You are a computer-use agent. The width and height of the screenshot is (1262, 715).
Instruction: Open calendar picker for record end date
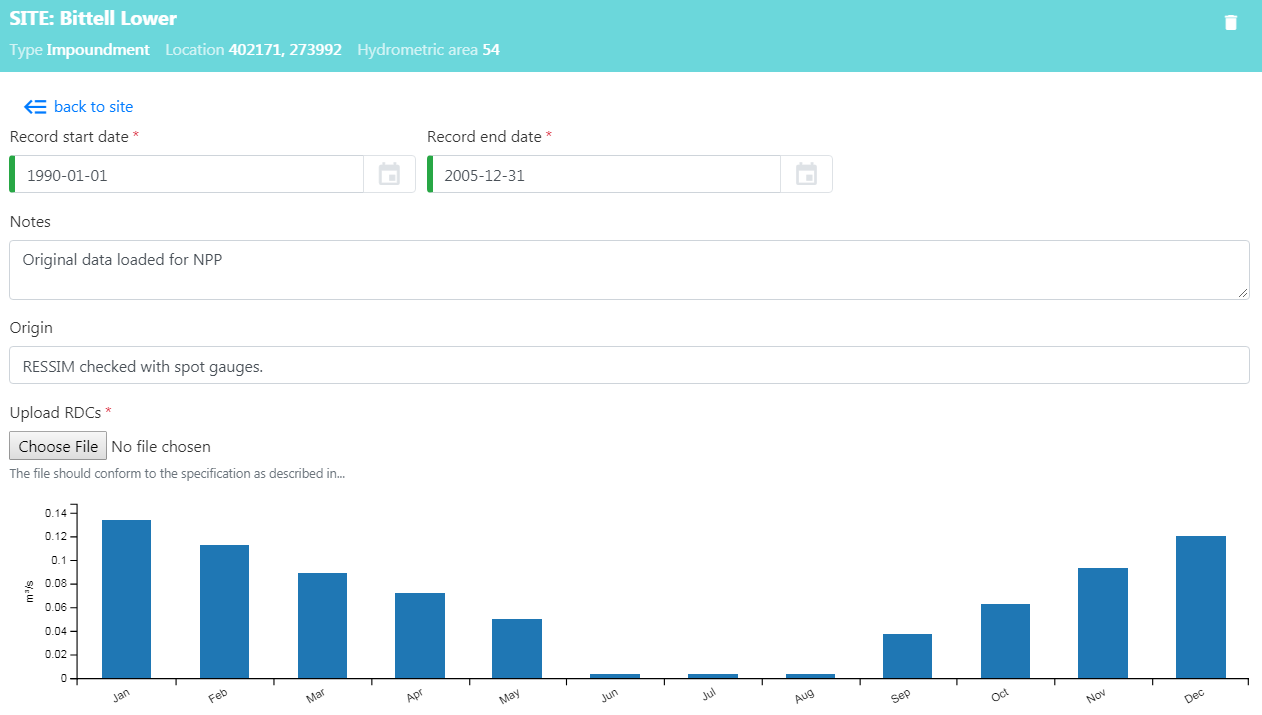[806, 175]
